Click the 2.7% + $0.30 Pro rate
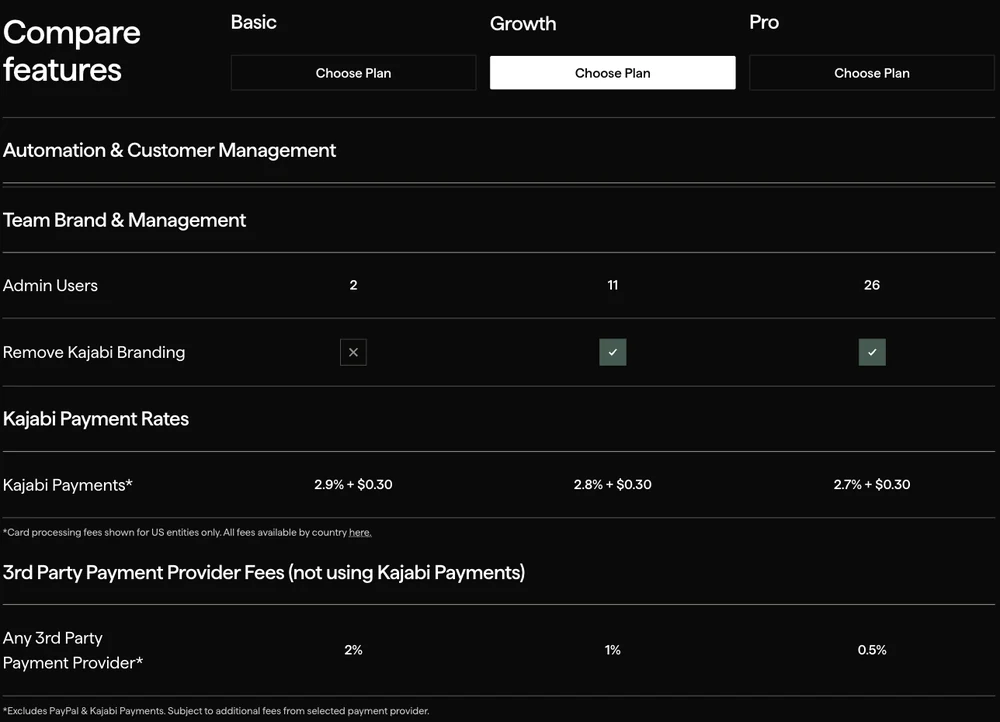Viewport: 1000px width, 722px height. click(872, 485)
